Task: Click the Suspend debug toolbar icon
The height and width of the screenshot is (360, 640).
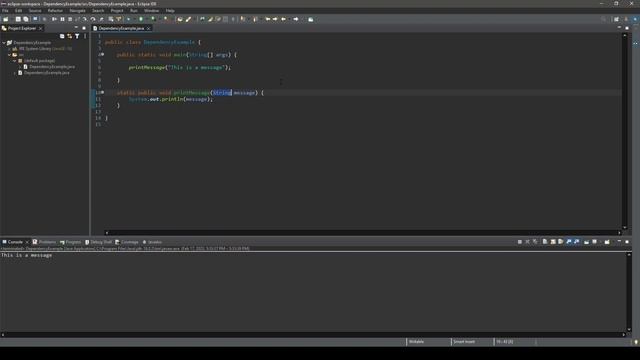Action: (x=62, y=19)
